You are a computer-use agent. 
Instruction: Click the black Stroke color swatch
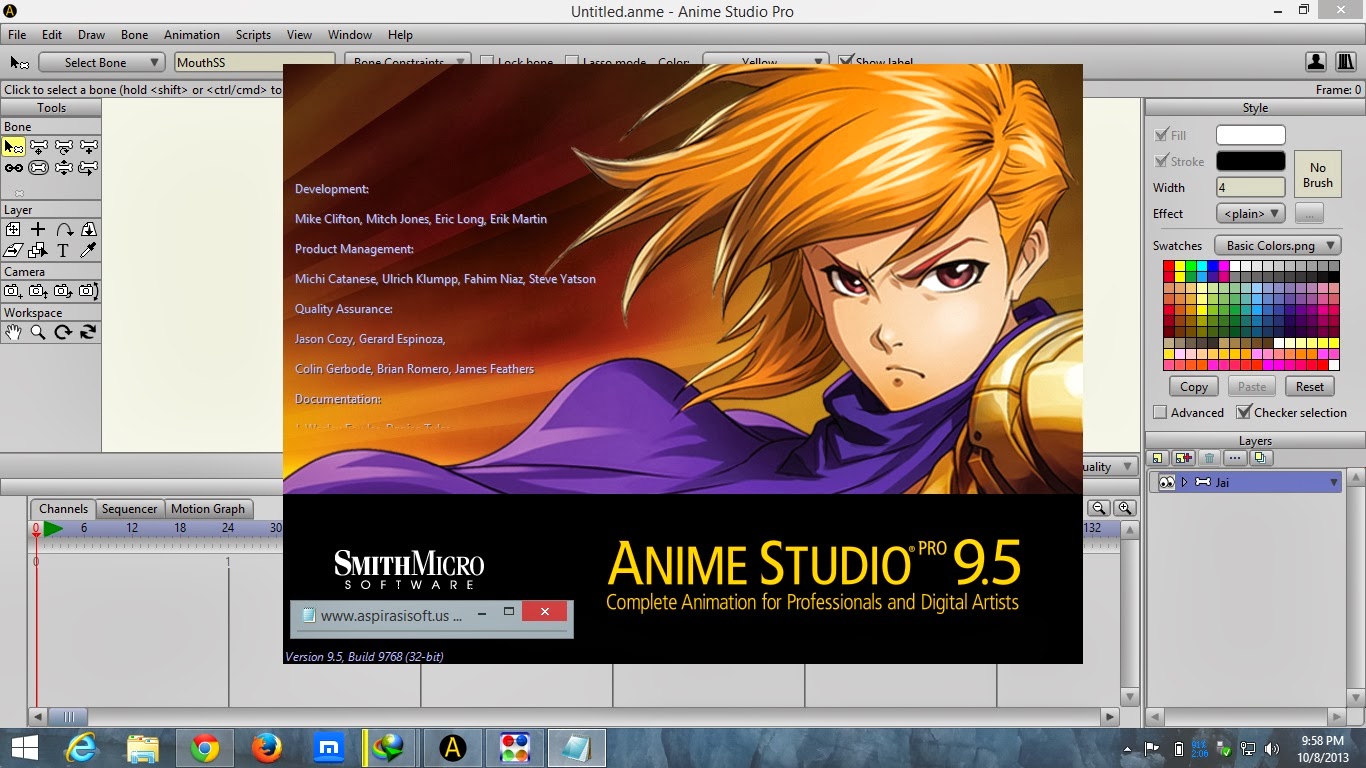[1250, 161]
